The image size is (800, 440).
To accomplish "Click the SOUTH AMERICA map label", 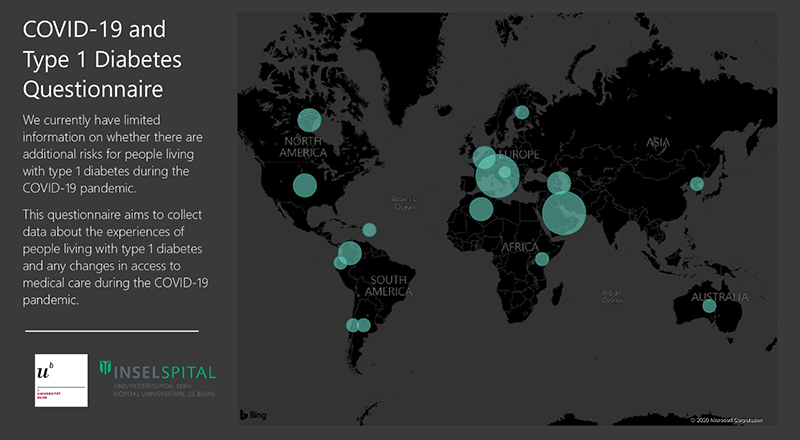I will [388, 286].
